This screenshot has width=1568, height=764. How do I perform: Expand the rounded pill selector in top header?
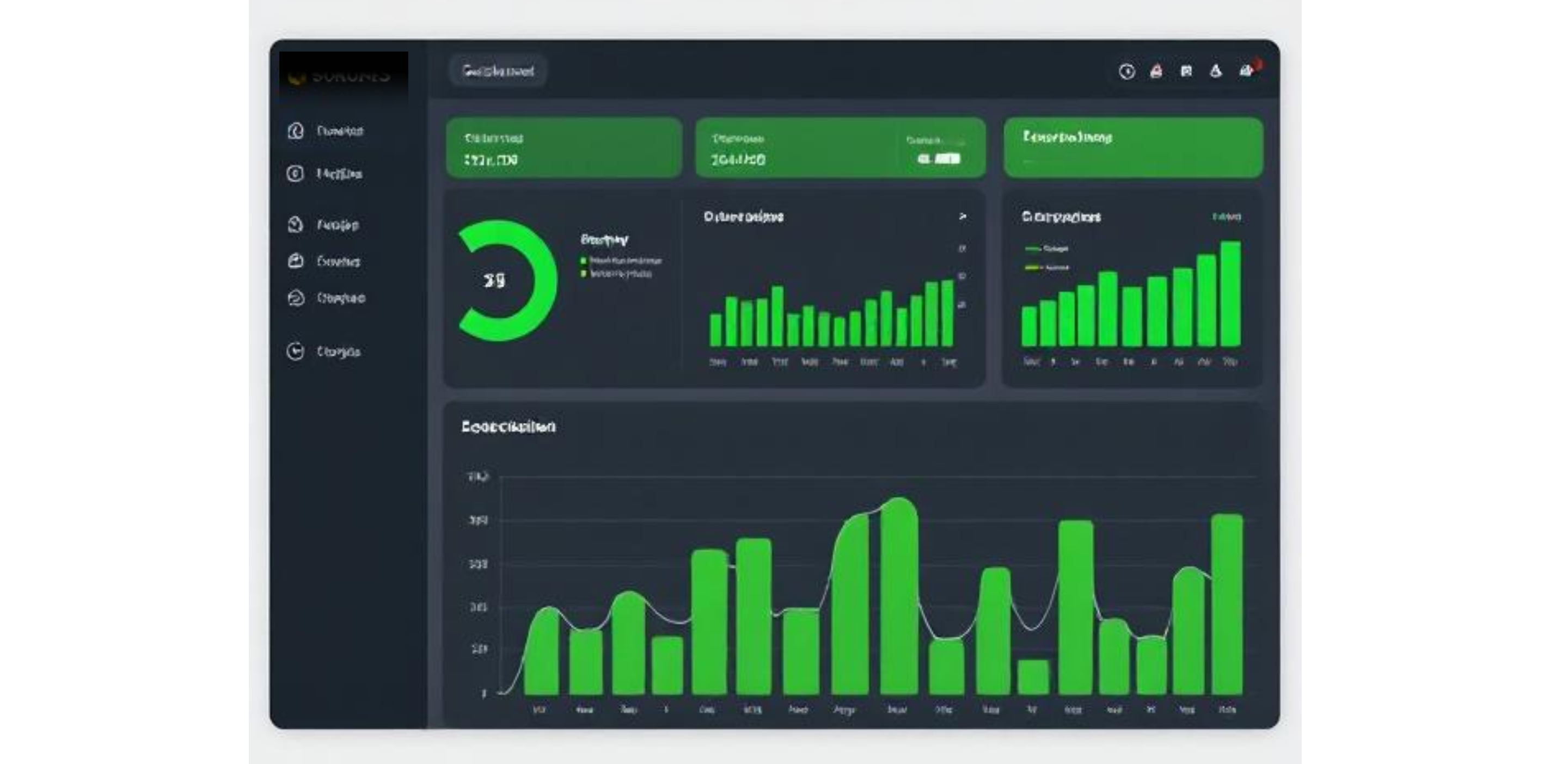[498, 71]
